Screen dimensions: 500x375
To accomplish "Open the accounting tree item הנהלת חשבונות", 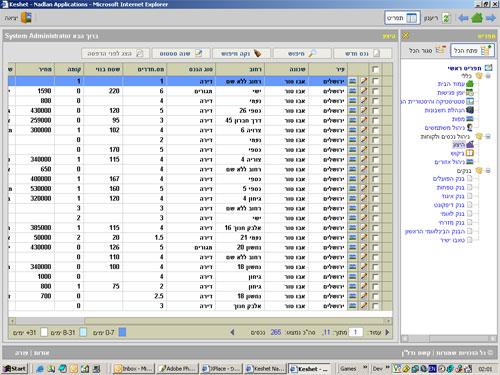I will point(449,110).
